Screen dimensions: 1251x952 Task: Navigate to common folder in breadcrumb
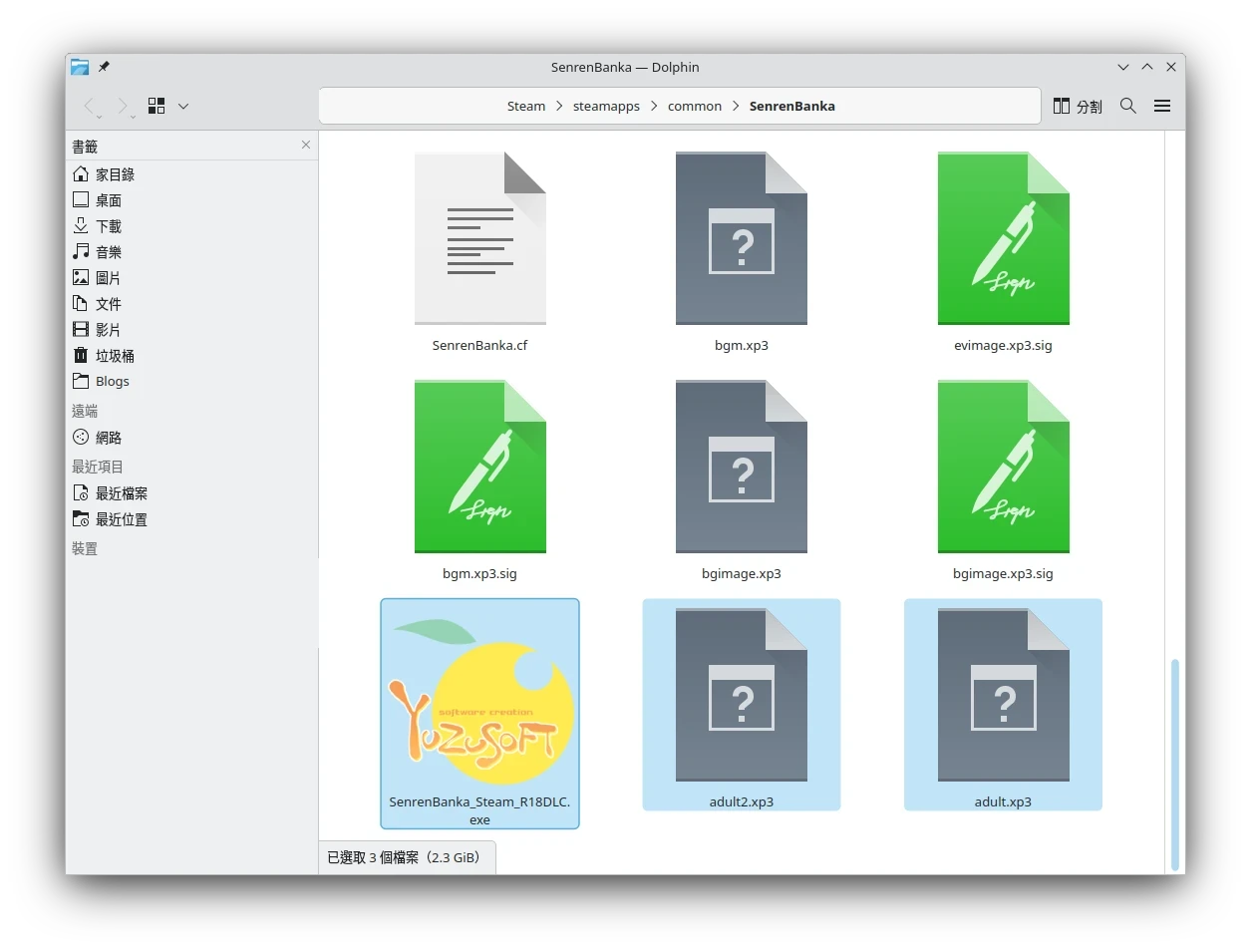695,106
